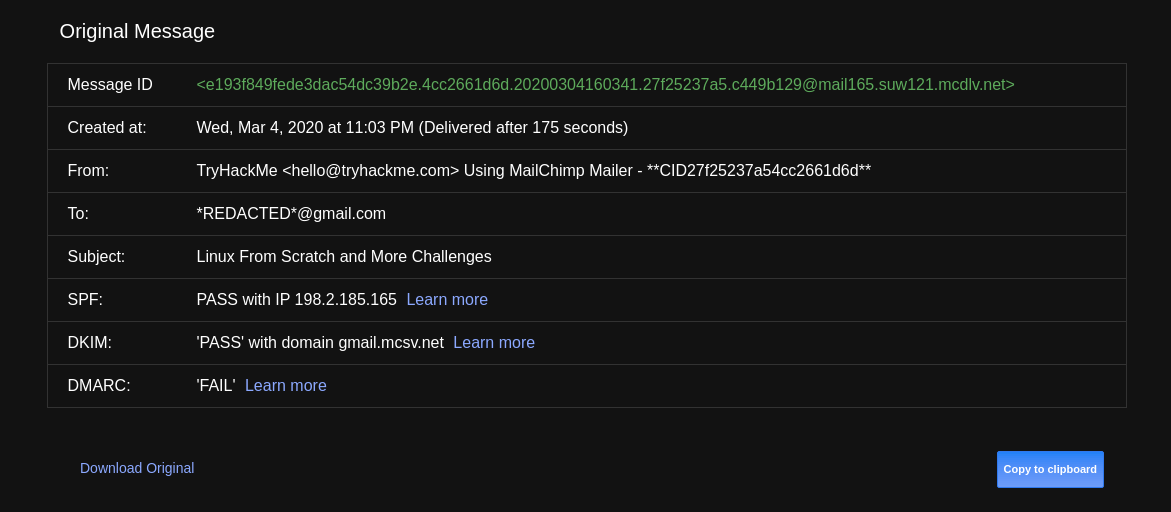Click the DMARC 'FAIL' result text
This screenshot has width=1171, height=512.
pos(216,386)
